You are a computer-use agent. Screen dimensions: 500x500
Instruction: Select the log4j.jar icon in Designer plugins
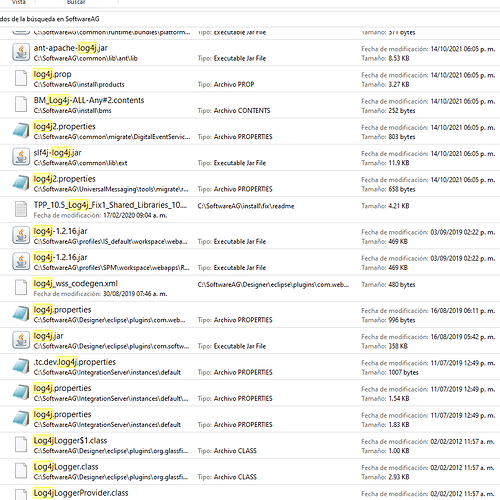(21, 340)
